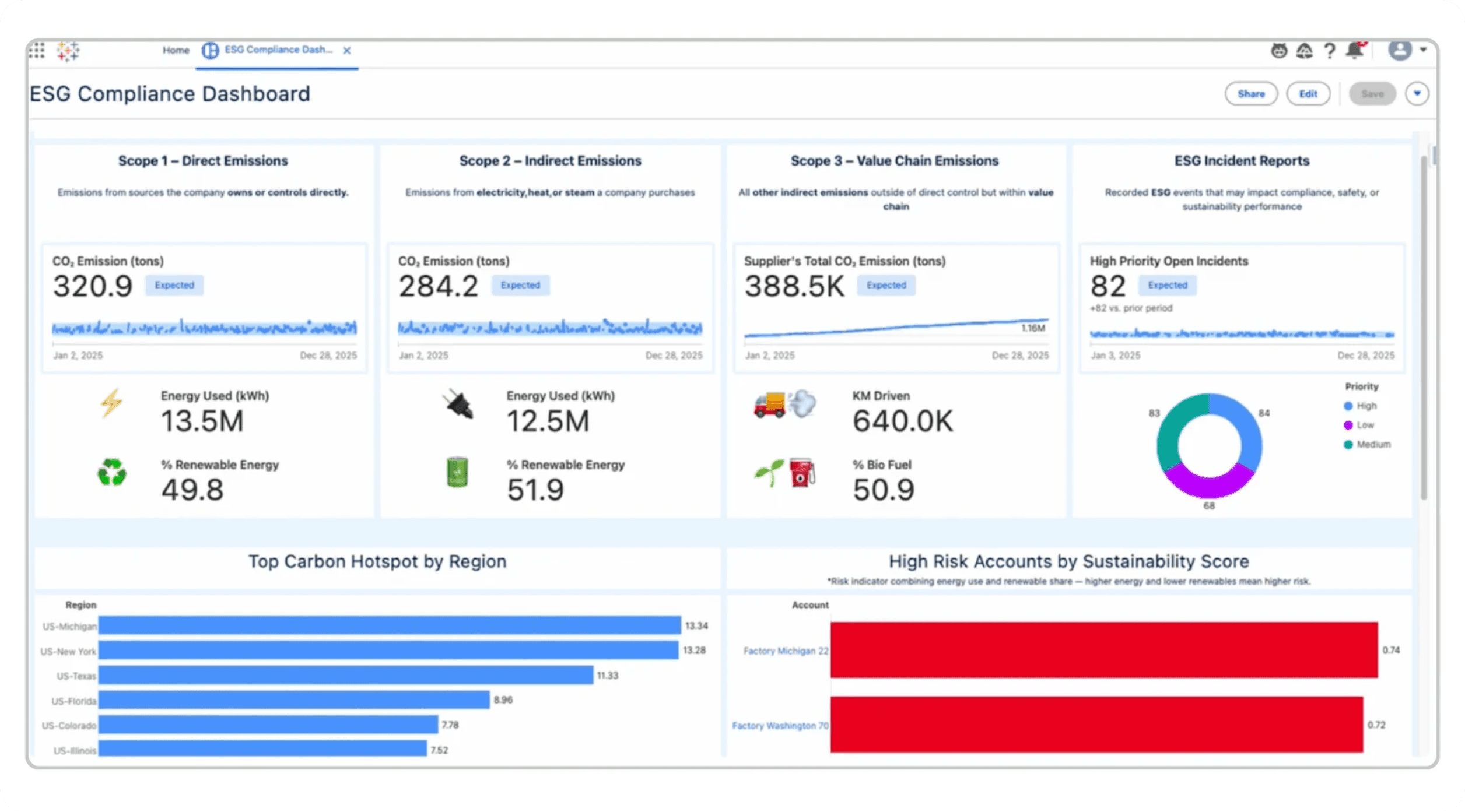Image resolution: width=1465 pixels, height=812 pixels.
Task: Click the dashboard vertical scrollbar
Action: pyautogui.click(x=1424, y=326)
